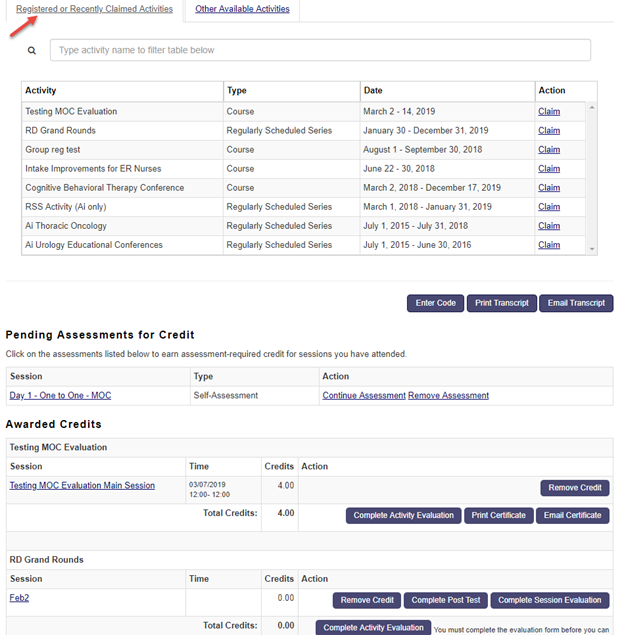Claim the Ai Urology Educational Conferences series
Viewport: 624px width, 635px height.
549,245
